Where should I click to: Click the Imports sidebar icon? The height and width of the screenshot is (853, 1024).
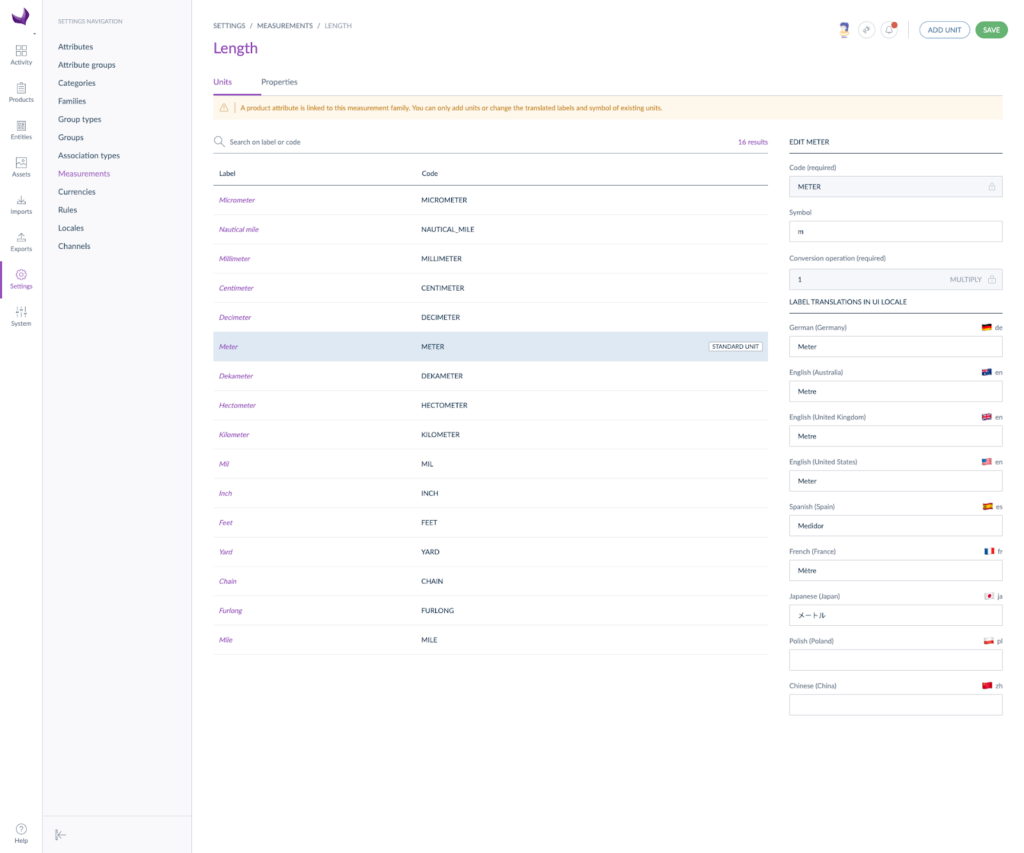(21, 204)
